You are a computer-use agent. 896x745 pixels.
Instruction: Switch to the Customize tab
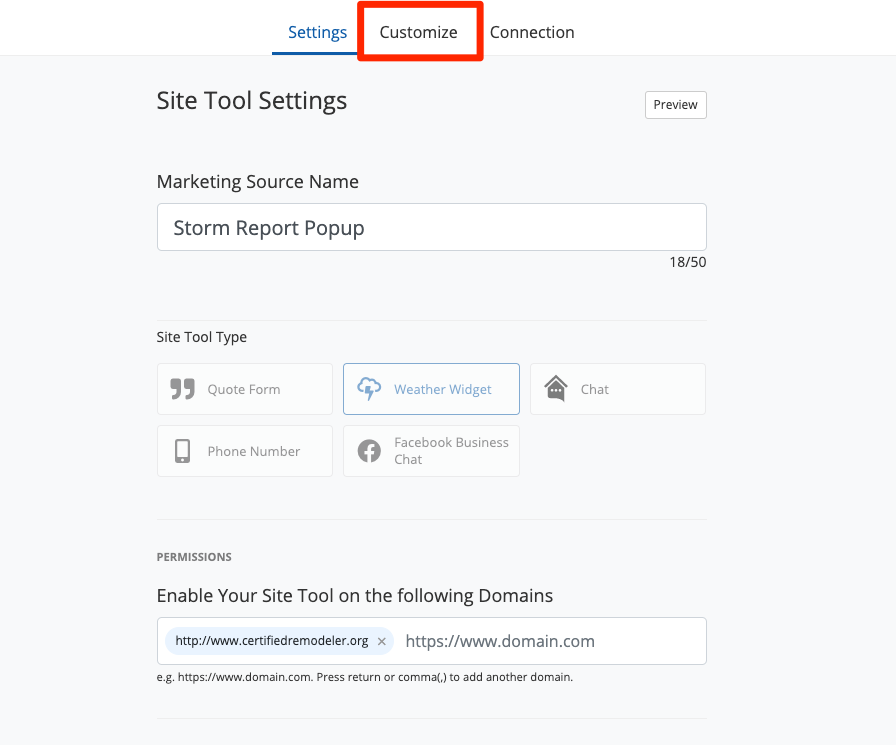tap(418, 32)
